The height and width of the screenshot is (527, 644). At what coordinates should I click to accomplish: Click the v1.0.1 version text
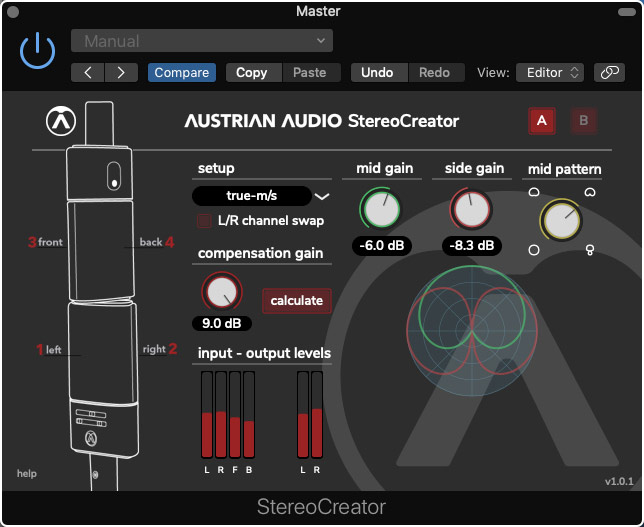point(619,481)
